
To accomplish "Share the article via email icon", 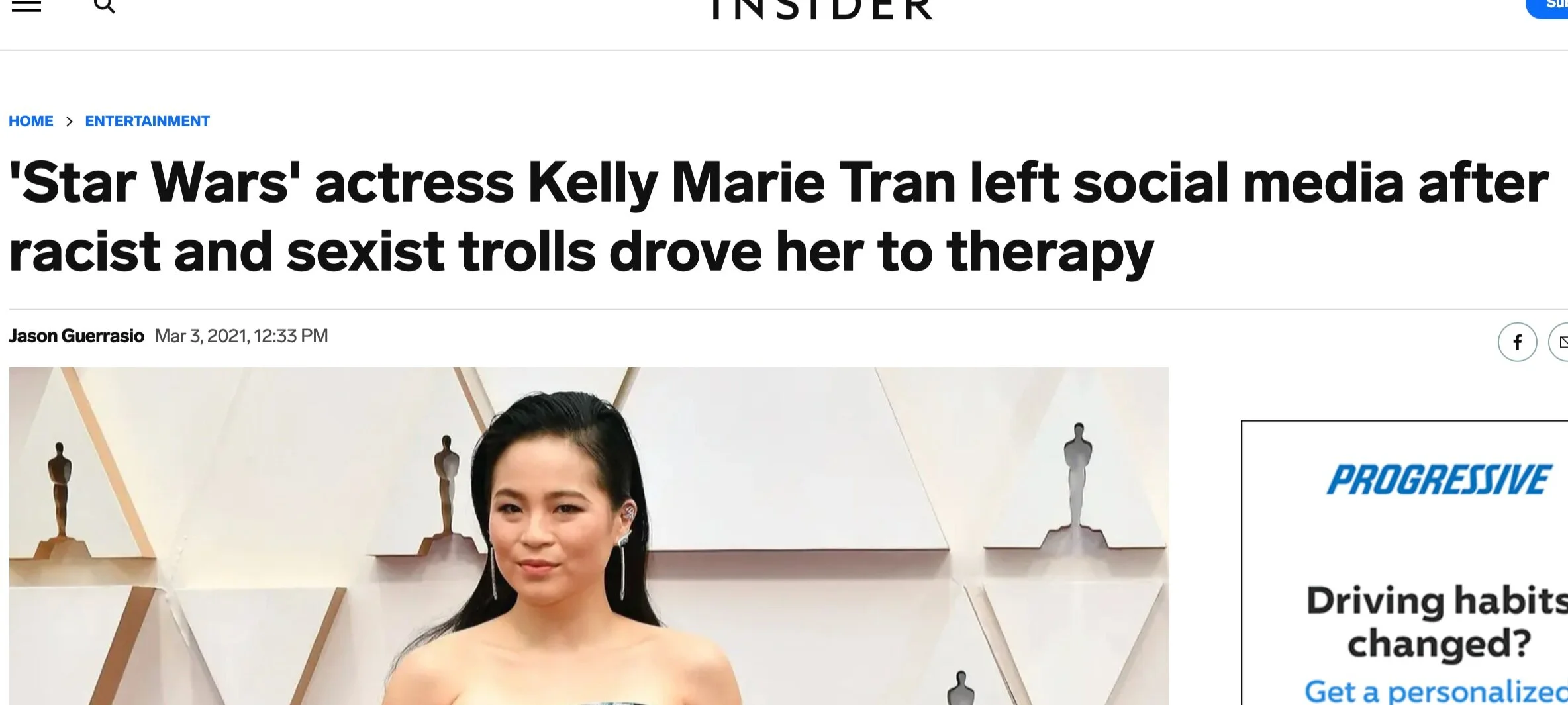I will pos(1560,342).
